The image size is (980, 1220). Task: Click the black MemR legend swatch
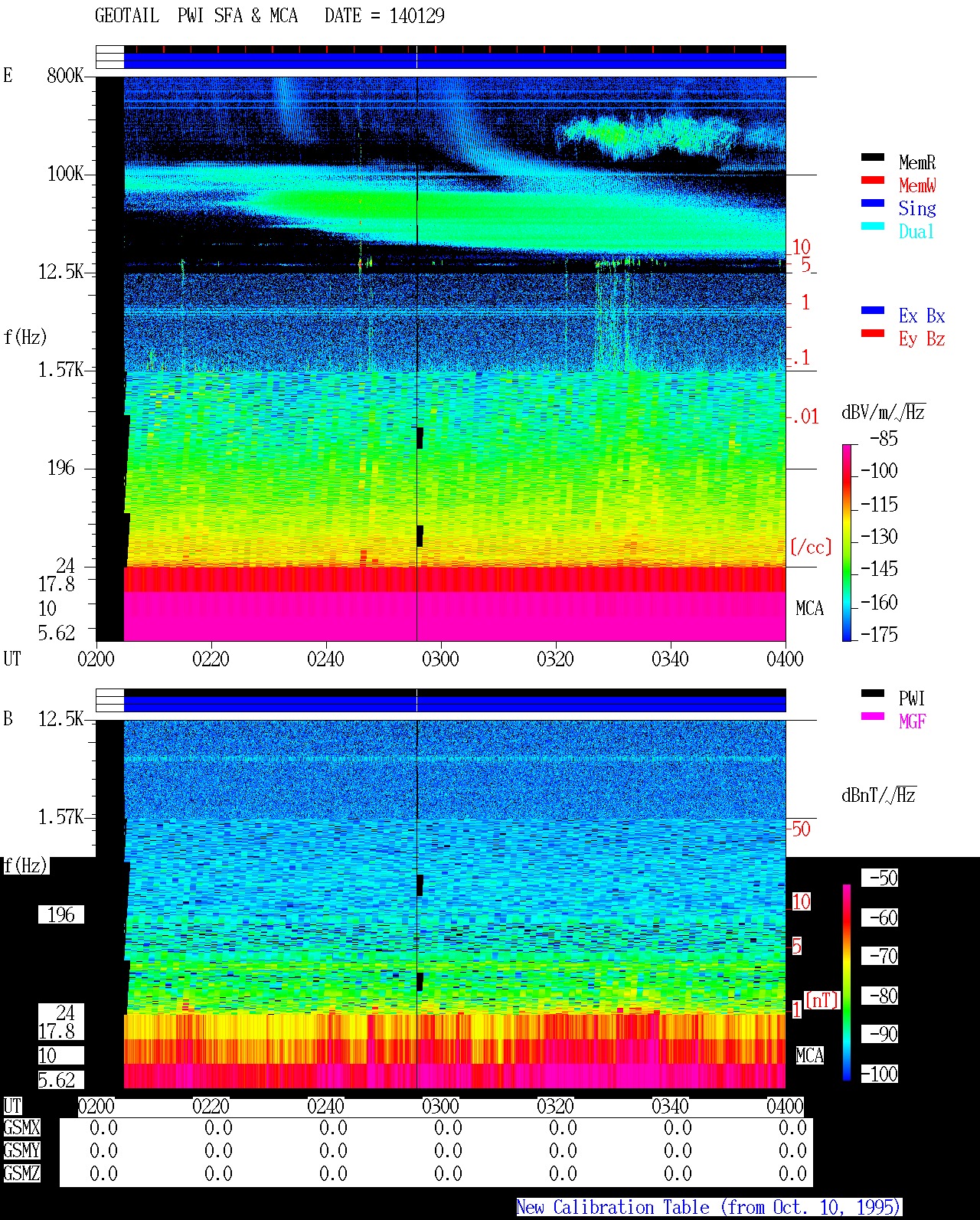pyautogui.click(x=872, y=158)
